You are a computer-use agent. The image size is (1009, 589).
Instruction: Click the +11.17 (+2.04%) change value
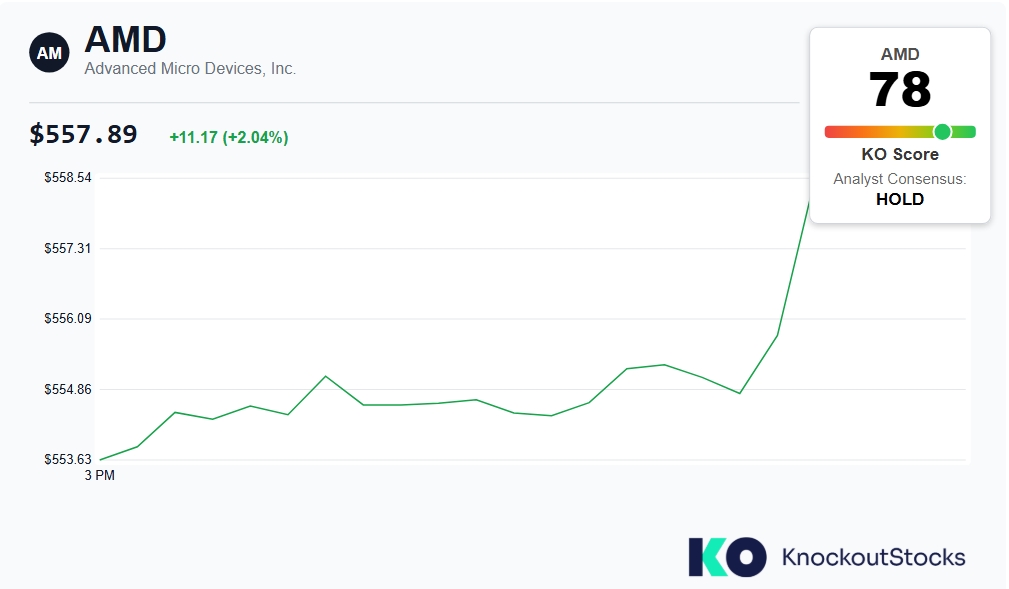(x=228, y=137)
